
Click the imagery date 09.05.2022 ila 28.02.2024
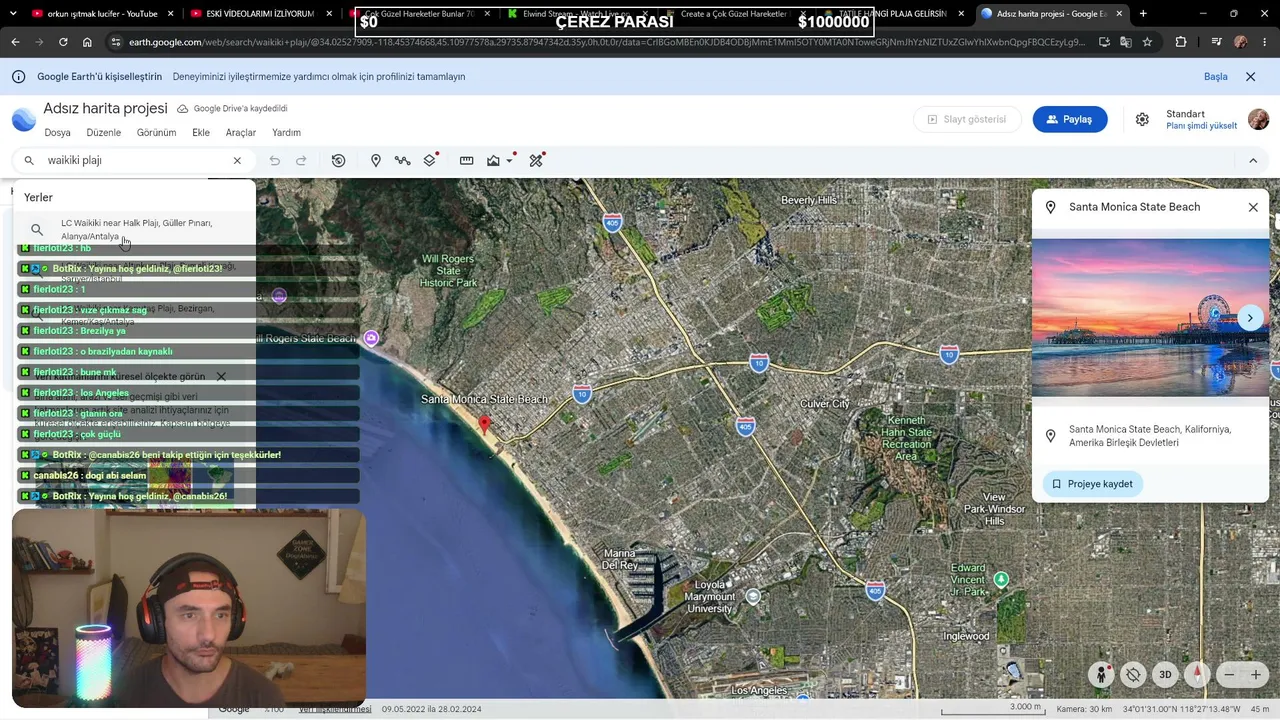(431, 709)
